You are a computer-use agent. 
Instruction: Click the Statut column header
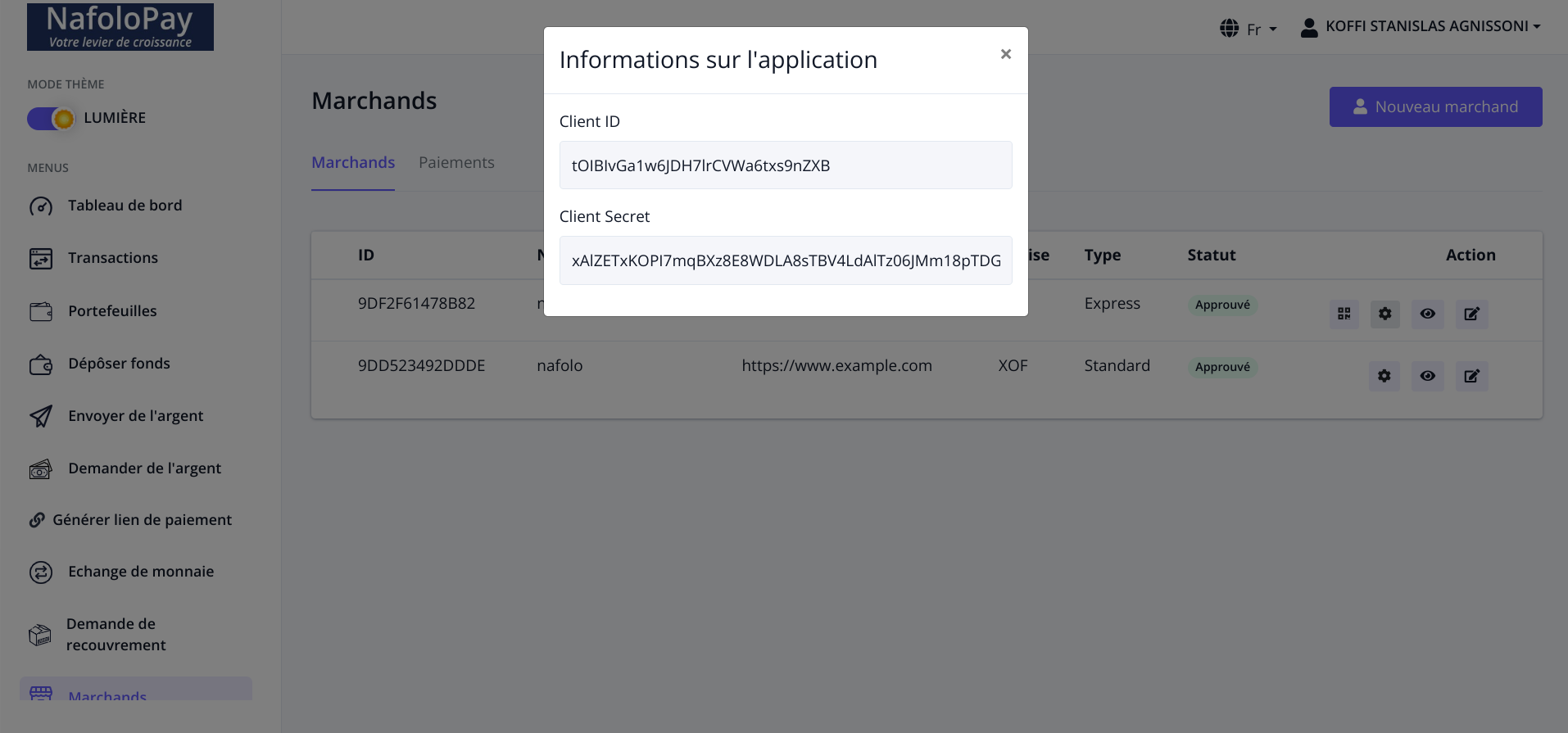[1211, 256]
